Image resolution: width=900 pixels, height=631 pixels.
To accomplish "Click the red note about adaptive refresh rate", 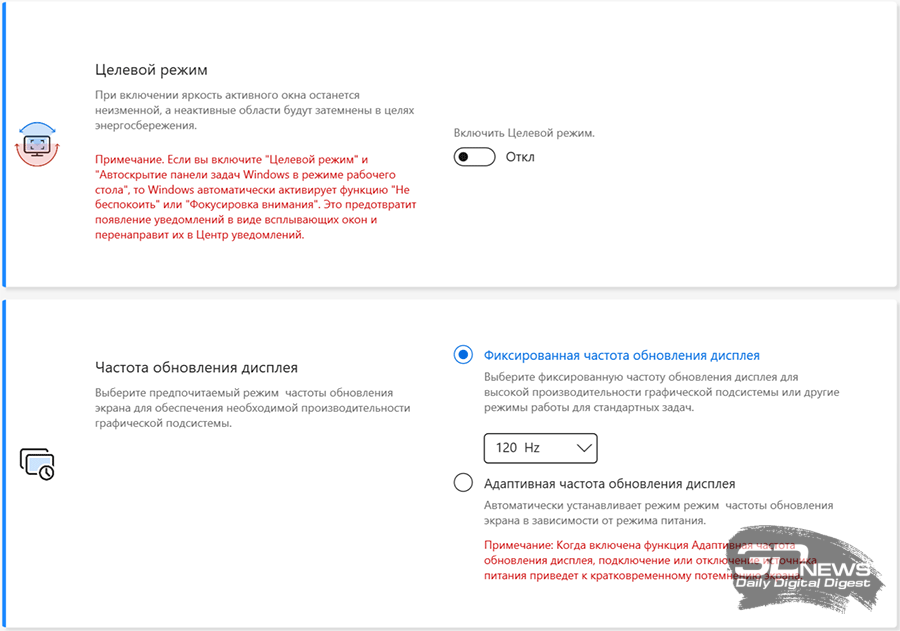I will (x=650, y=560).
